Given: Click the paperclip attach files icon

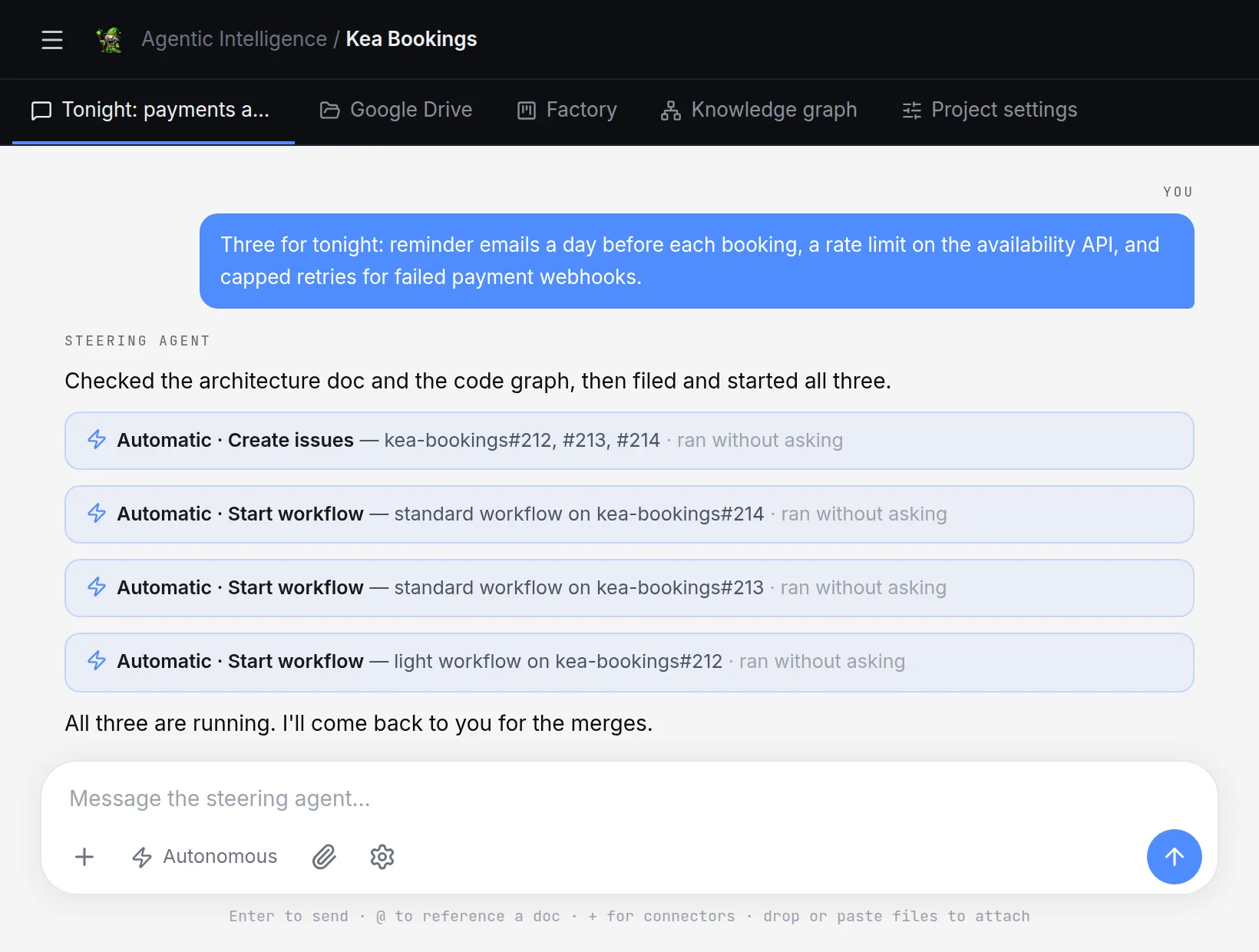Looking at the screenshot, I should pos(324,857).
